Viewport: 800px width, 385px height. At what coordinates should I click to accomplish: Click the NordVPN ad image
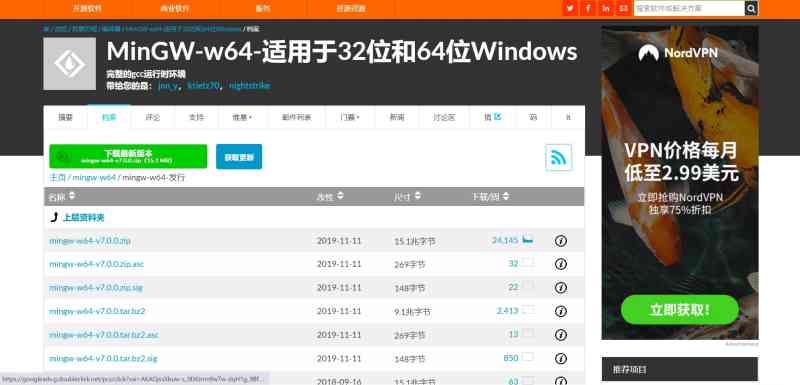pos(680,183)
